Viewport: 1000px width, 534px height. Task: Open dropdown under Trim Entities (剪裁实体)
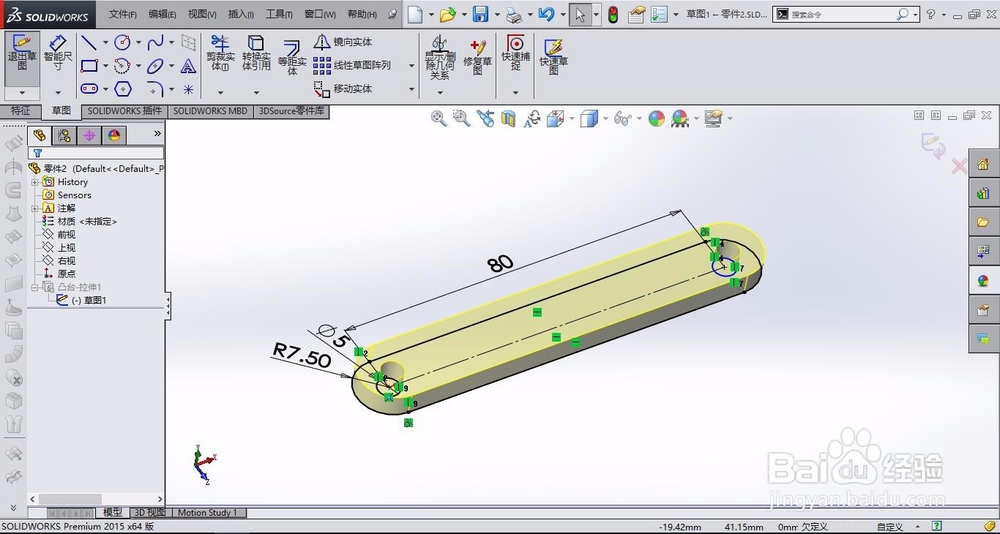pos(220,93)
